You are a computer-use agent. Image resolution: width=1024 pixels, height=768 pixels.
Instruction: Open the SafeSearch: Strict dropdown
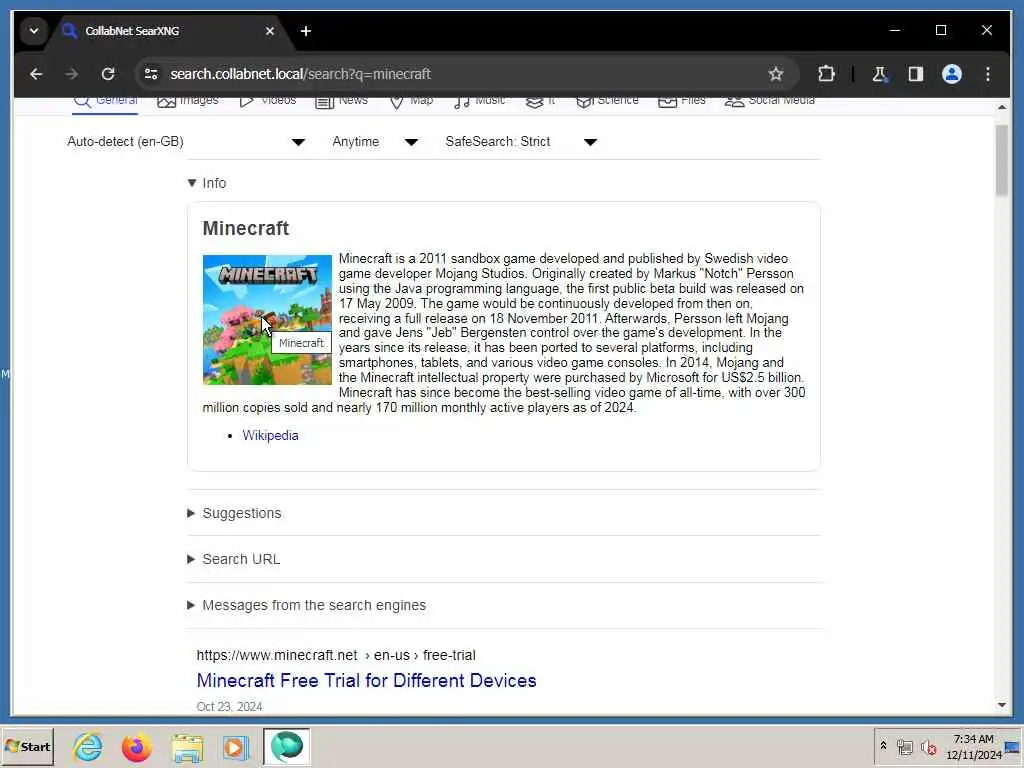point(521,142)
